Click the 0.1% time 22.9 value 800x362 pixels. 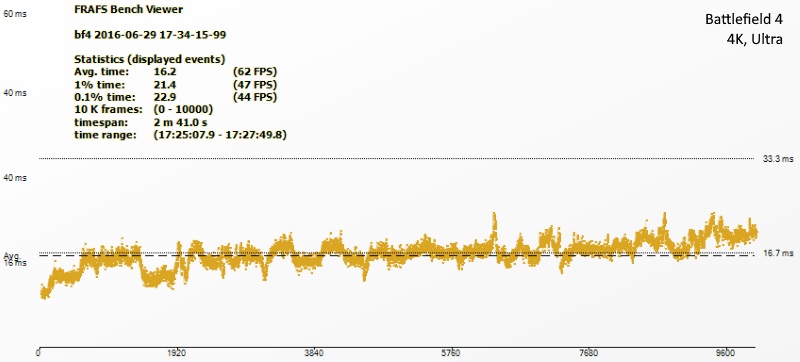[165, 97]
